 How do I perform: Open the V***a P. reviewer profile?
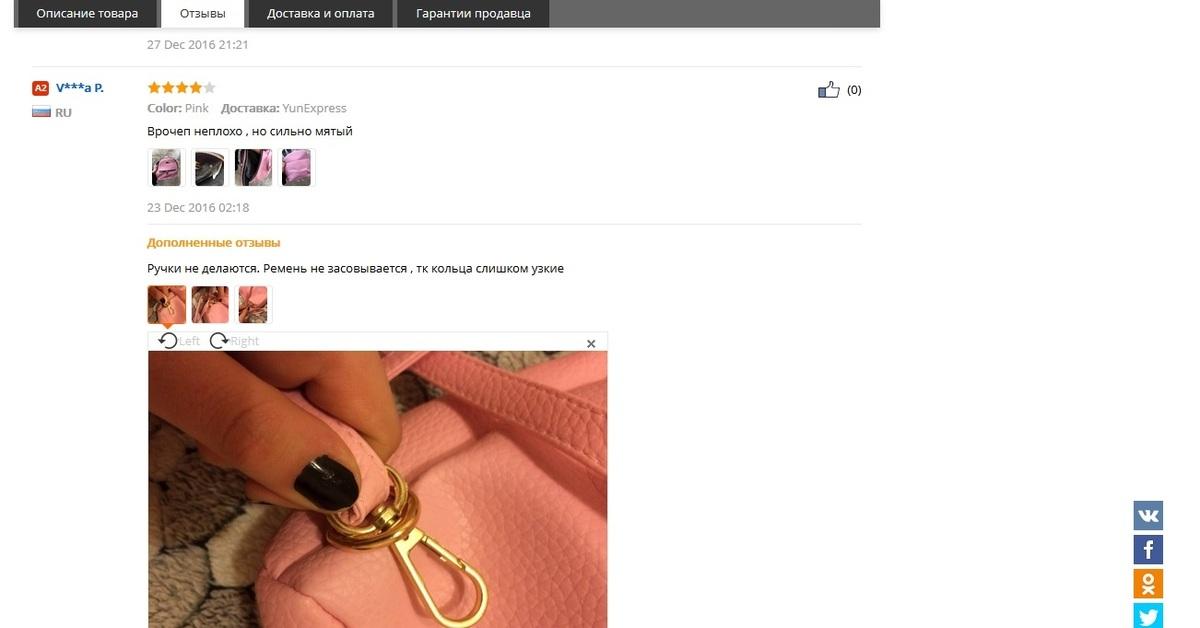click(80, 88)
